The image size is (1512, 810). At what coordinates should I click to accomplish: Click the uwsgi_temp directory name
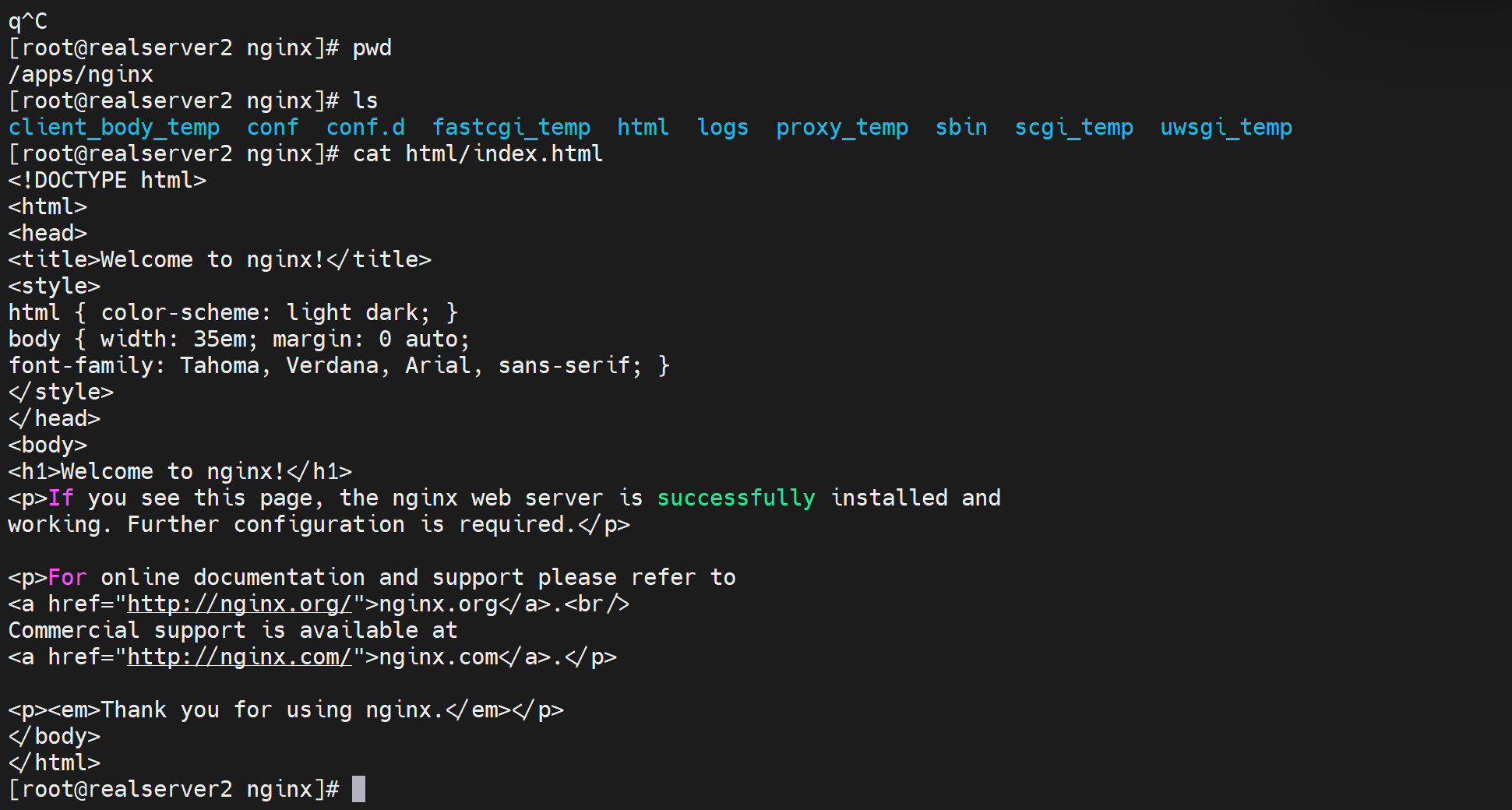[1225, 128]
